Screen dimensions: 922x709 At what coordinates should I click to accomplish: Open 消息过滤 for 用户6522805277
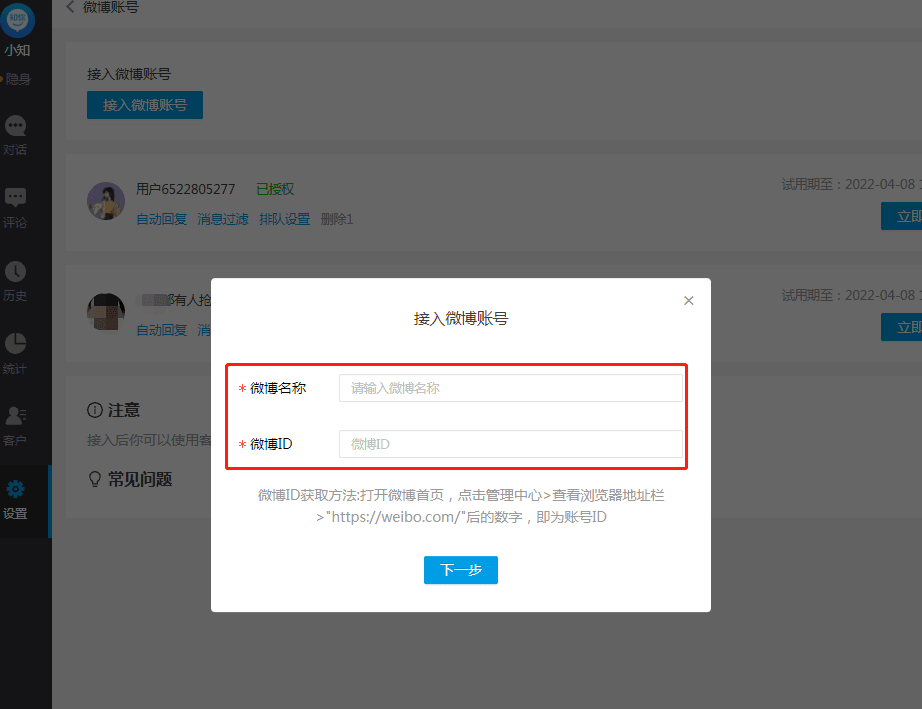pos(223,219)
